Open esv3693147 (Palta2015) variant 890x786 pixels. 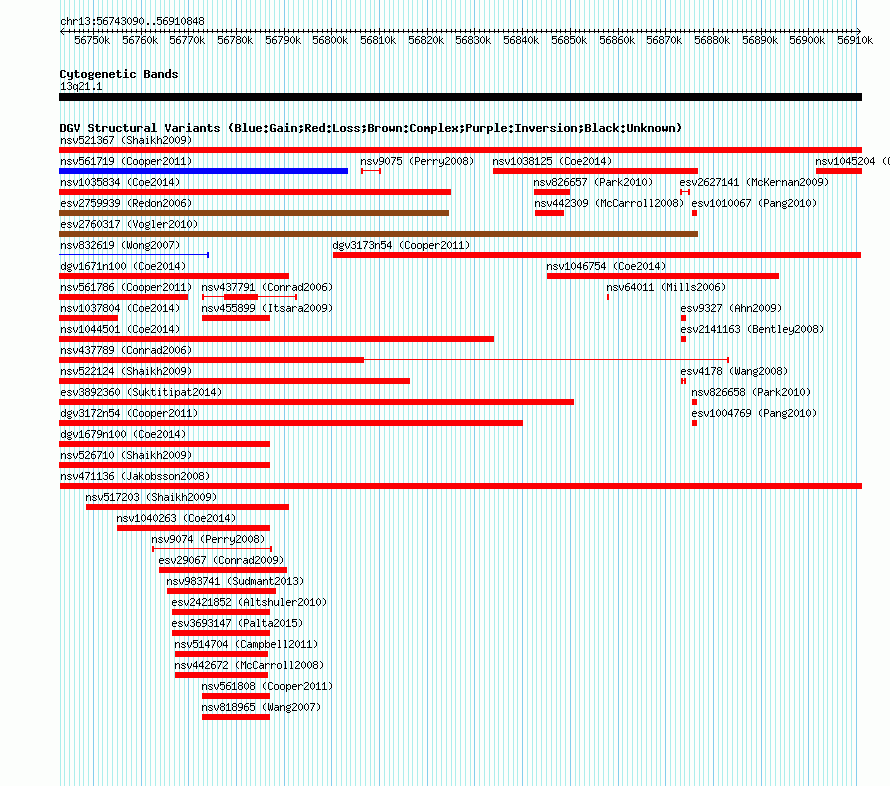(x=237, y=623)
